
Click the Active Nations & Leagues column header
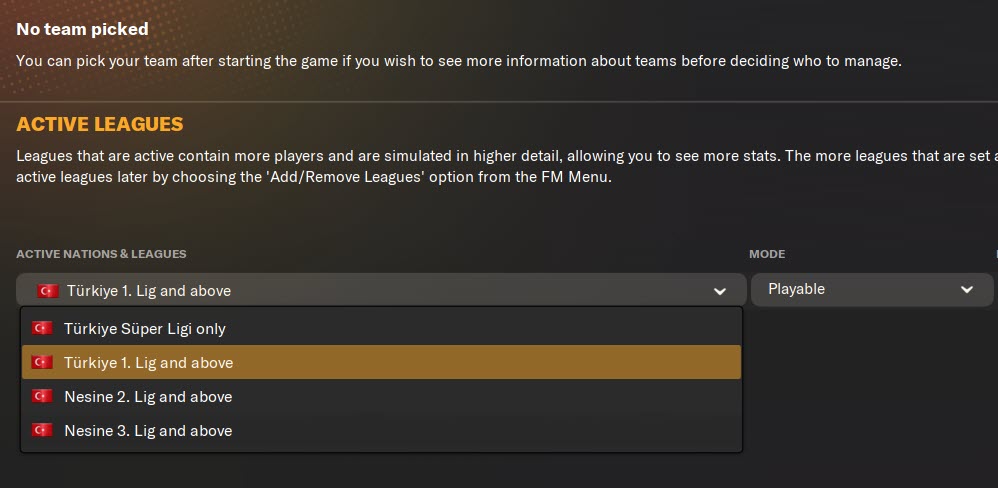tap(101, 254)
